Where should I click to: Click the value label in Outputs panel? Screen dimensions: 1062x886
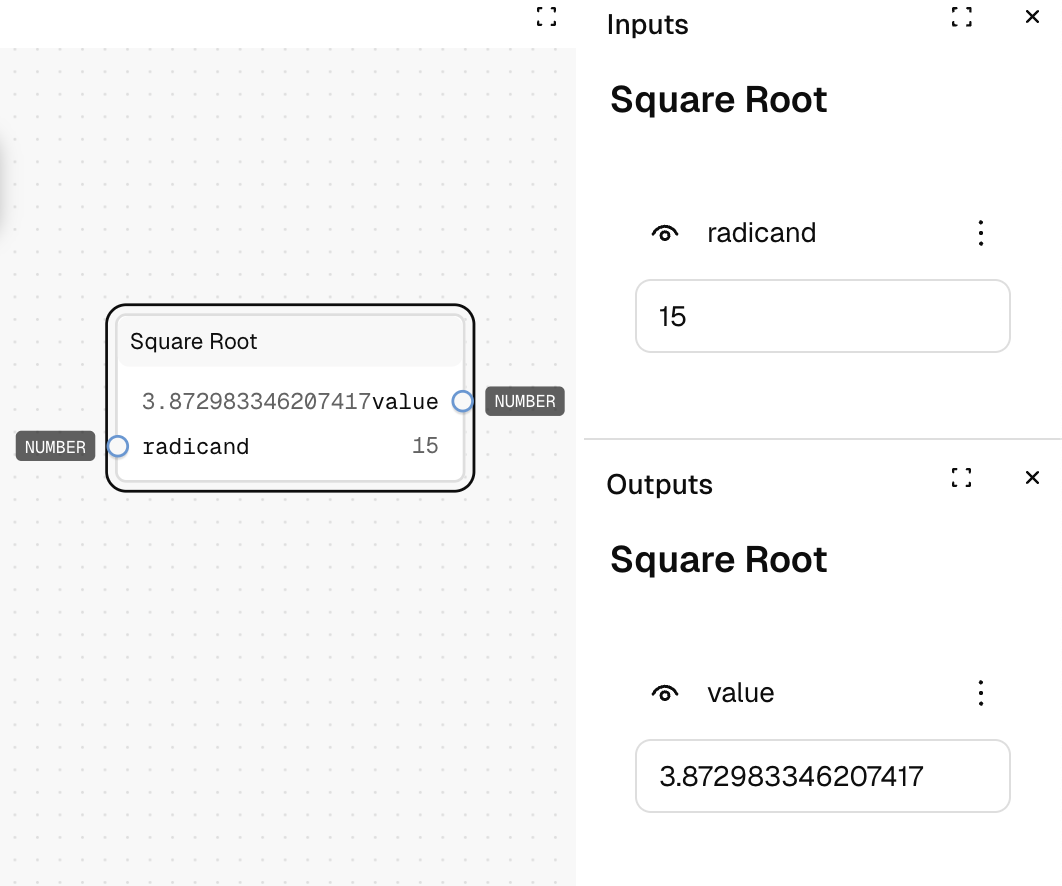tap(741, 693)
